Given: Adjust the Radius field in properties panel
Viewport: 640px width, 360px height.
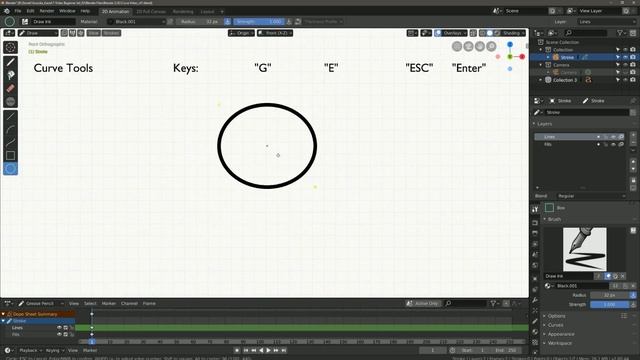Looking at the screenshot, I should coord(609,295).
